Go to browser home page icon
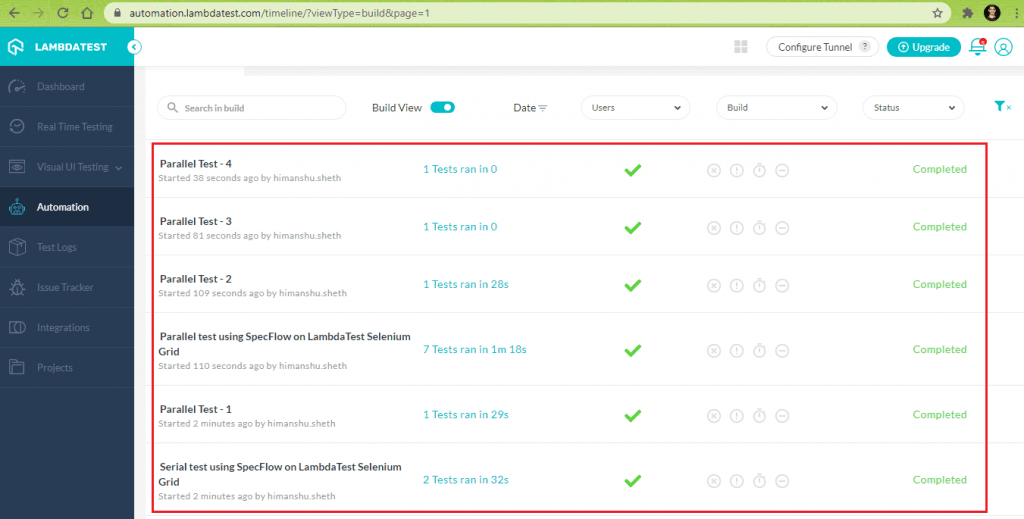Viewport: 1024px width, 519px height. pyautogui.click(x=87, y=13)
